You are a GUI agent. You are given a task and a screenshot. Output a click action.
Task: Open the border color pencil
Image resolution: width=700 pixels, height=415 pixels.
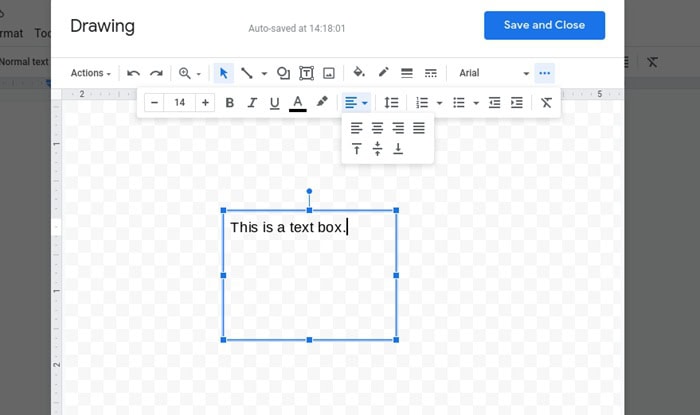(x=383, y=72)
